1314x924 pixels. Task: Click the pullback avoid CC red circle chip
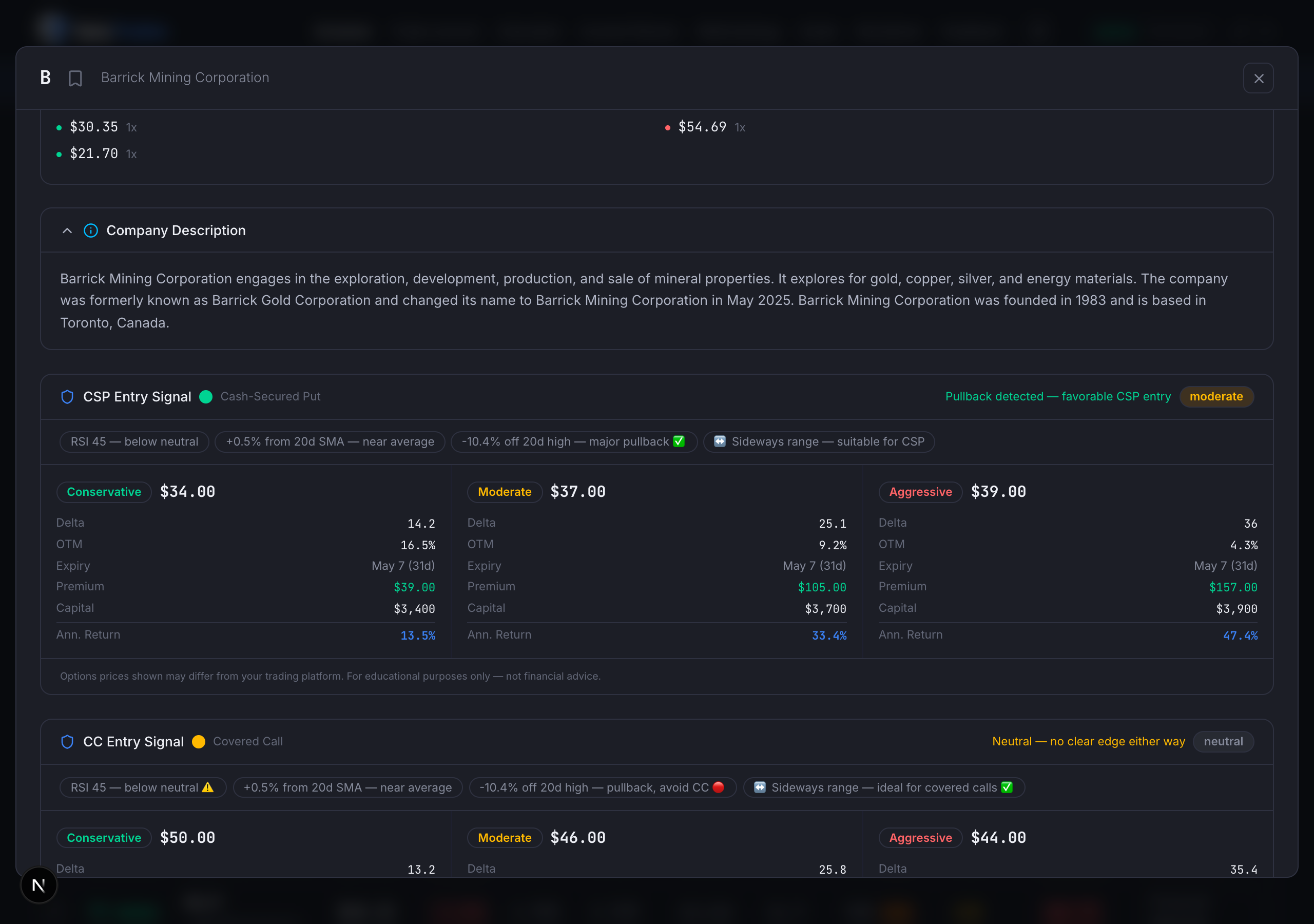coord(602,787)
